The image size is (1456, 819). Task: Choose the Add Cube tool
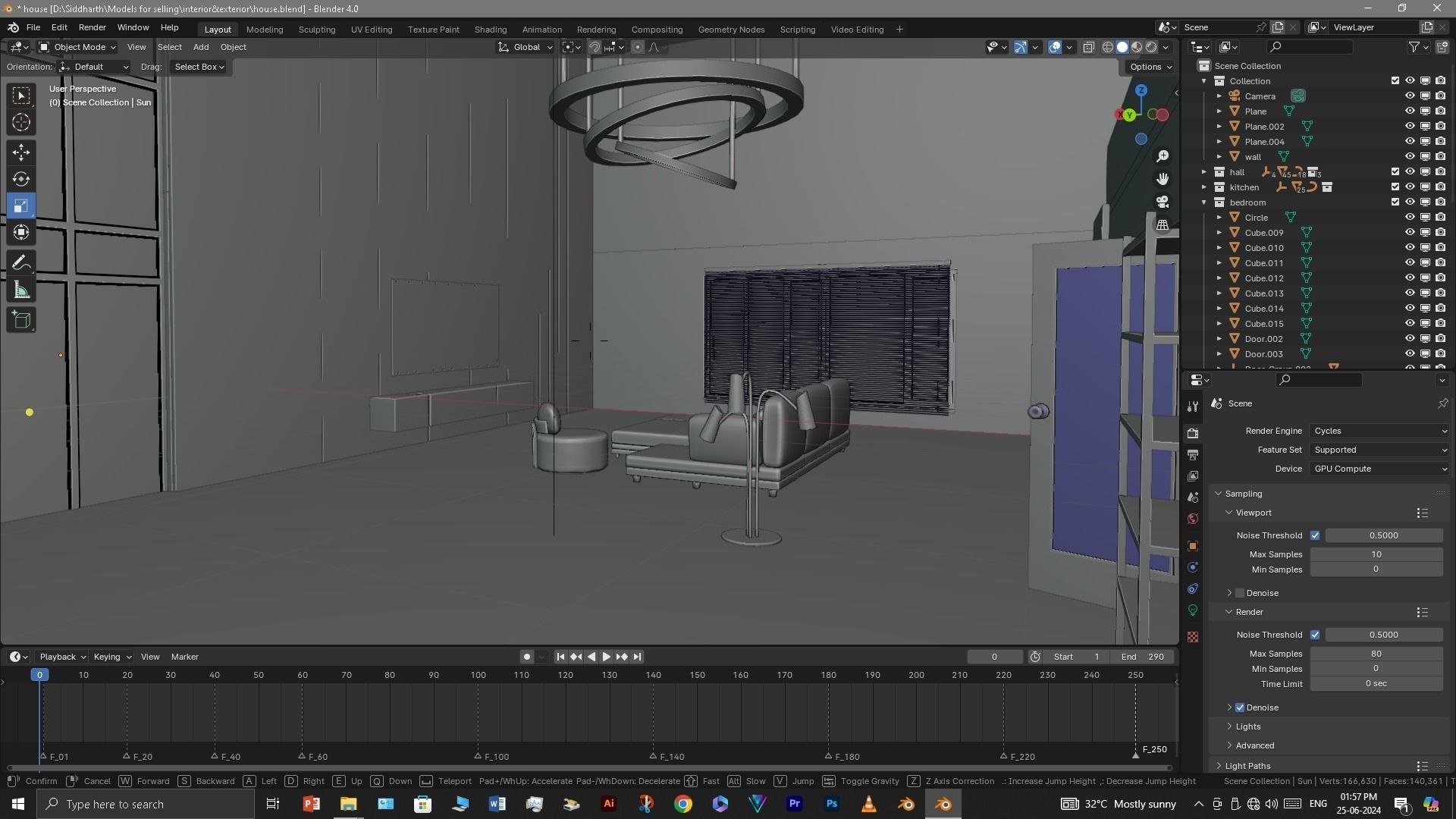click(x=21, y=320)
